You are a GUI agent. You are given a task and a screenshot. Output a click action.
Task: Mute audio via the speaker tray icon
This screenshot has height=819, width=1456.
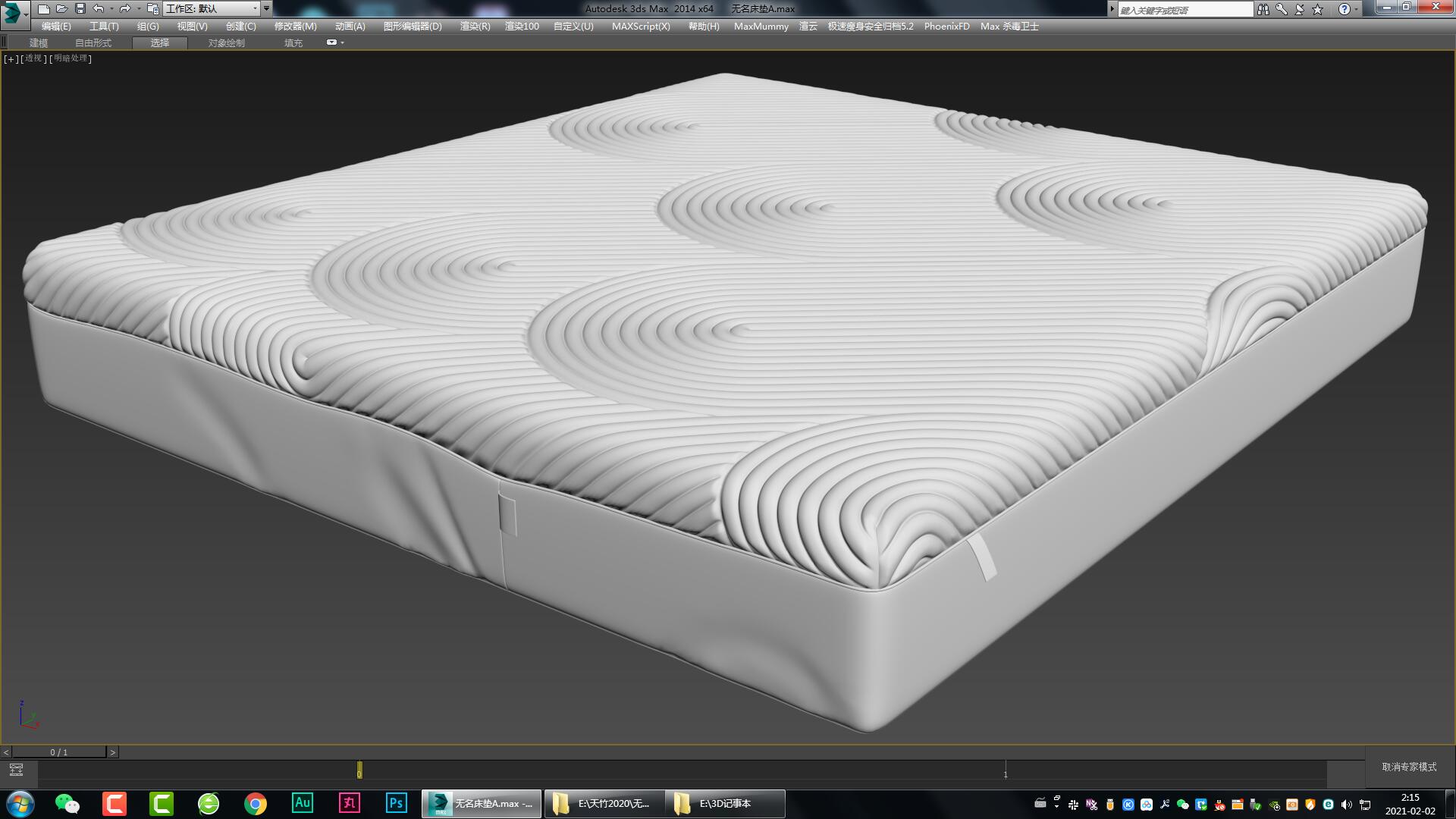pyautogui.click(x=1346, y=805)
